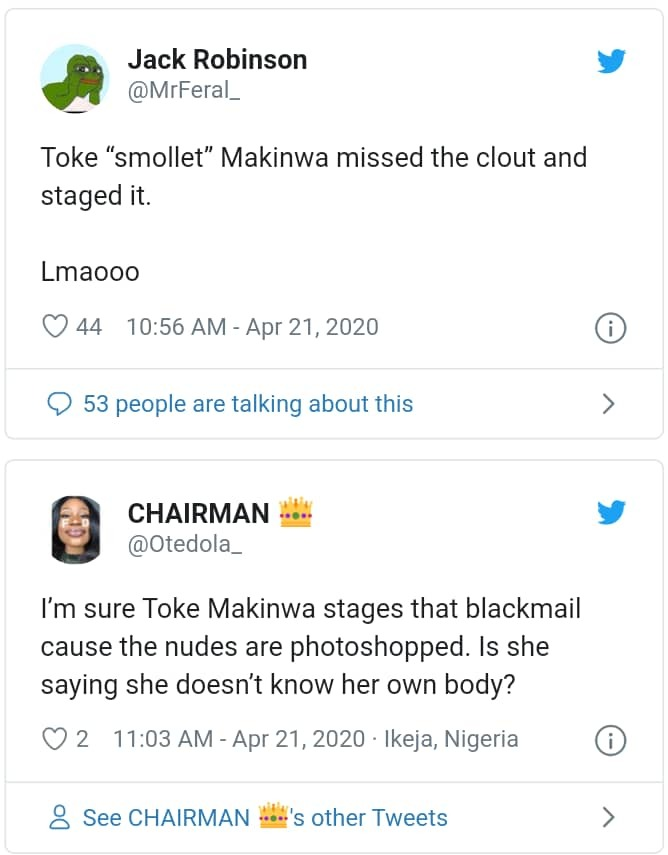
Task: Like CHAIRMAN's tweet with heart icon
Action: [x=53, y=739]
